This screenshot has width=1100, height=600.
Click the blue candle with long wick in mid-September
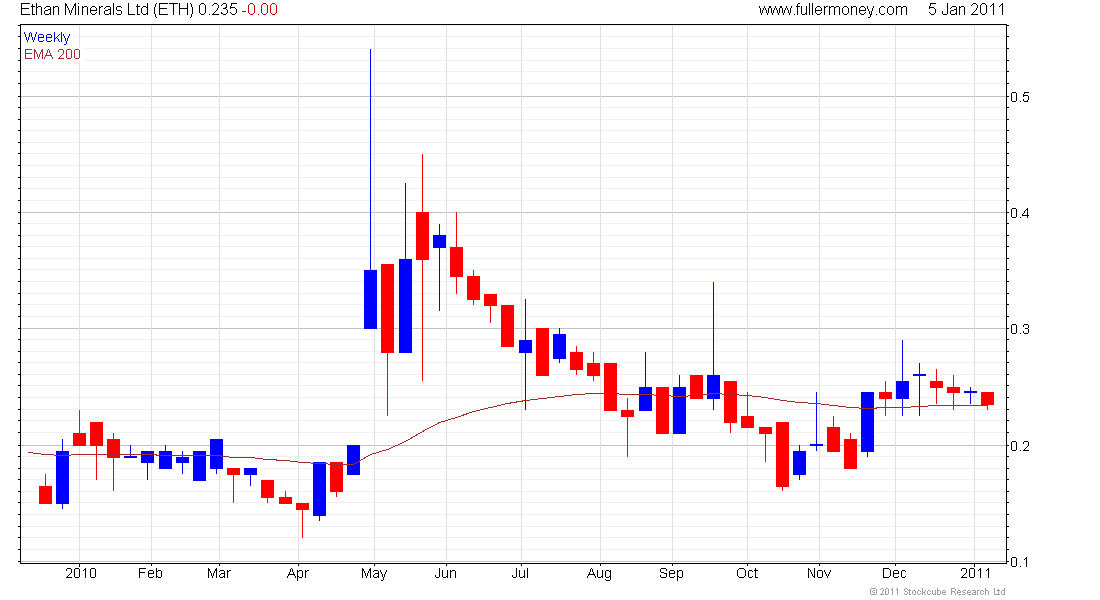(713, 387)
